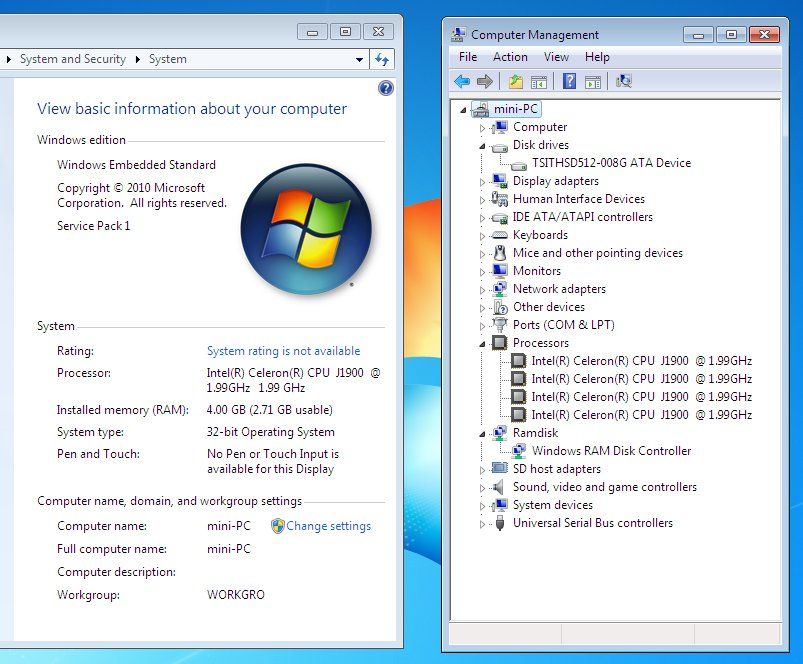The height and width of the screenshot is (664, 803).
Task: Click the Forward arrow toolbar icon
Action: coord(484,81)
